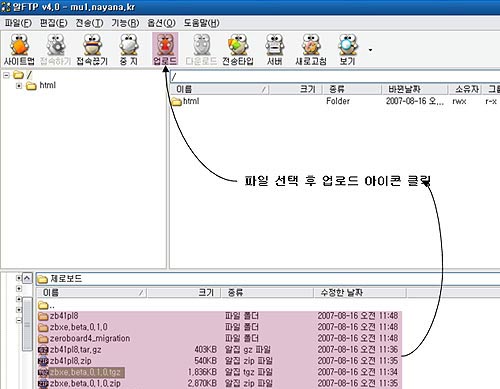The image size is (500, 389).
Task: Click the local tree vertical scrollbar thumb
Action: click(27, 324)
